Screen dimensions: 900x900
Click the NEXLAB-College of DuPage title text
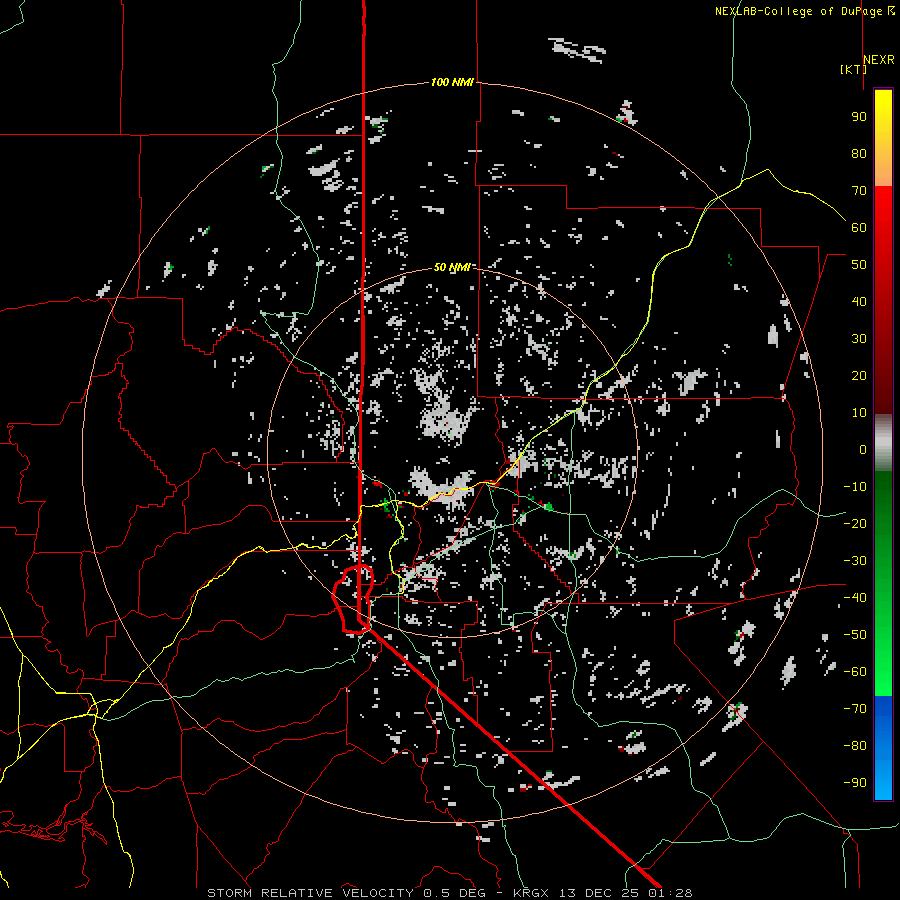[x=804, y=11]
